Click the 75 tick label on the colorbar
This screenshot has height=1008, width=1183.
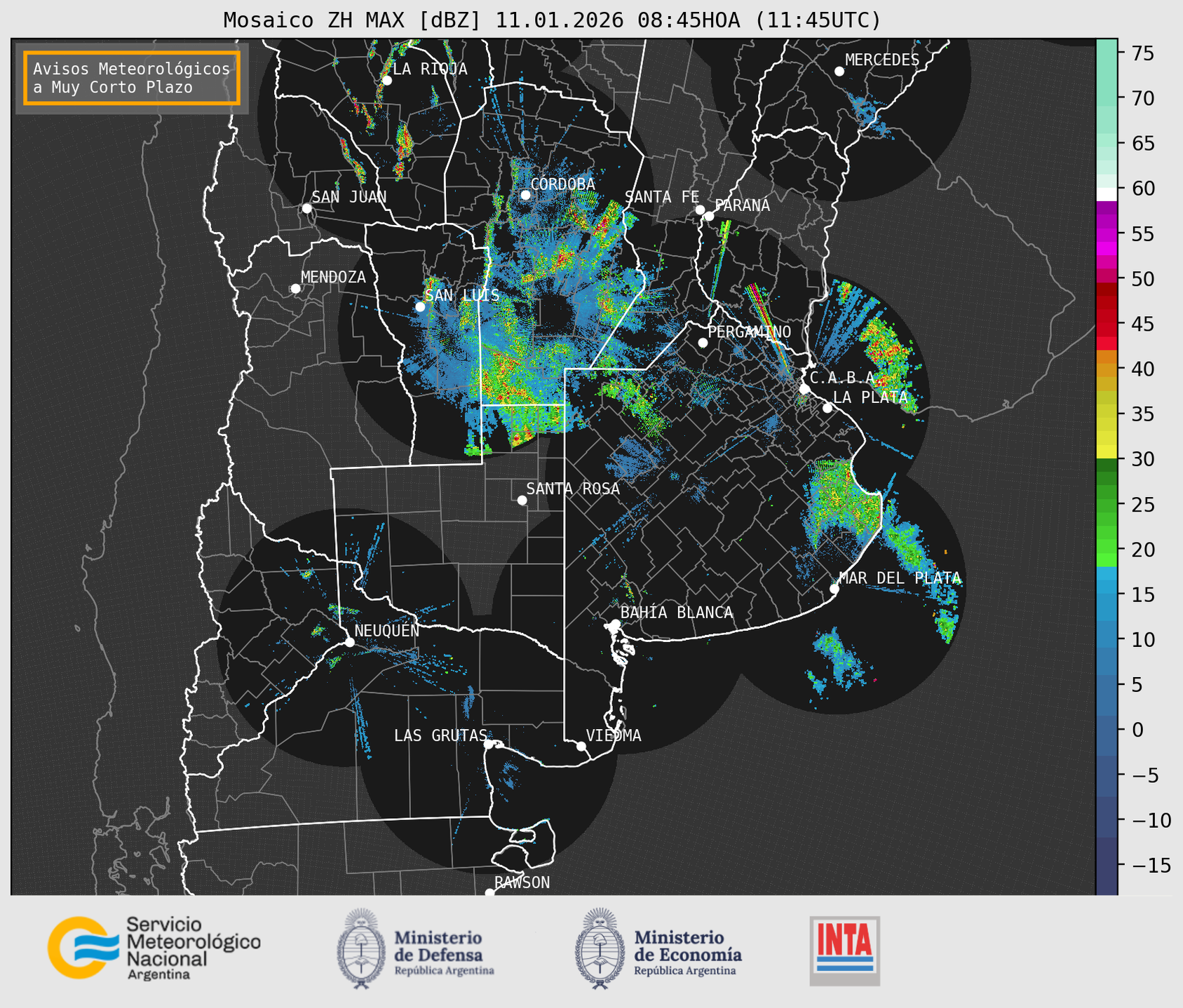click(1142, 53)
